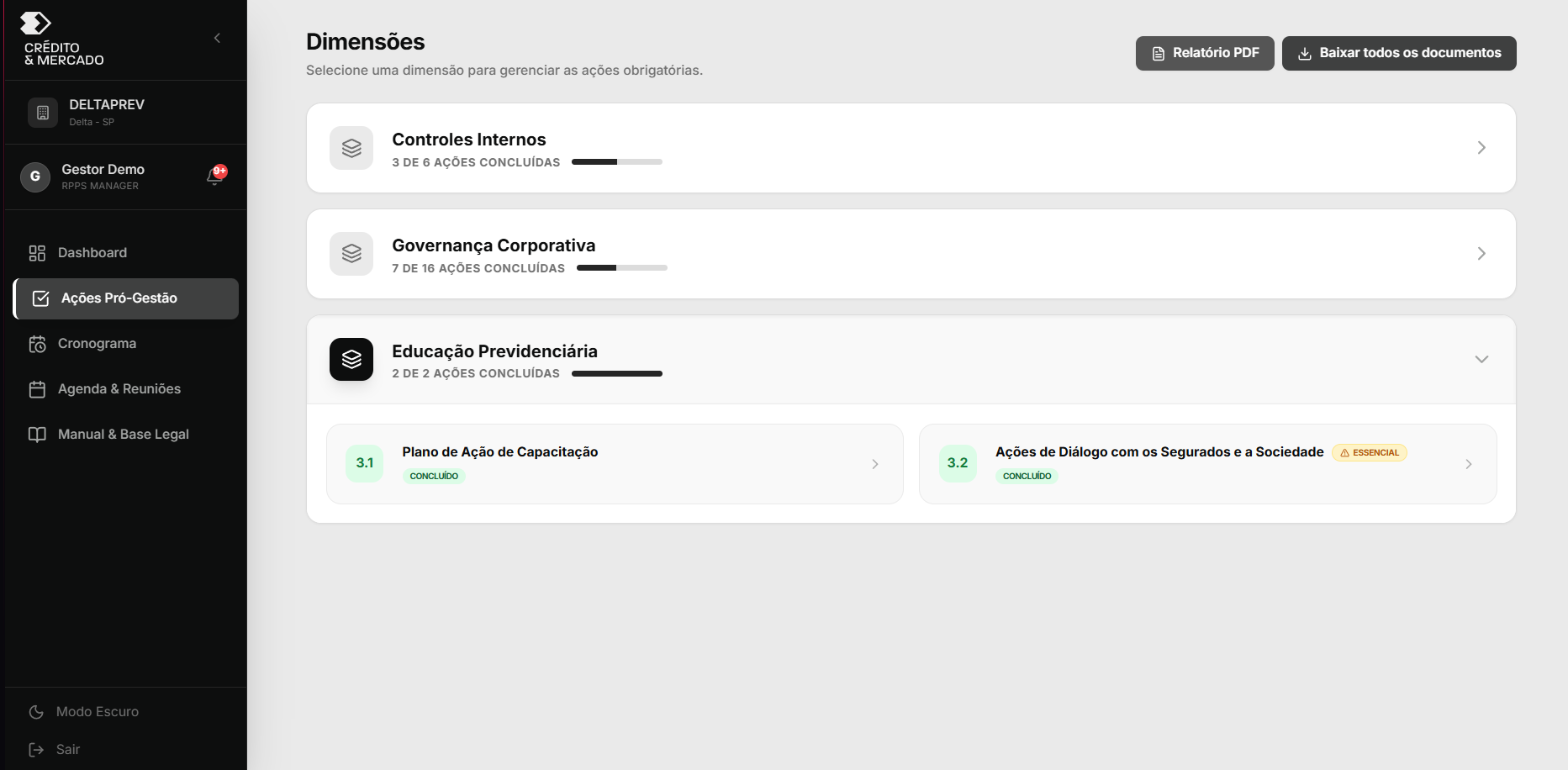Click the Ações Pró-Gestão checkbox icon
Image resolution: width=1568 pixels, height=770 pixels.
point(40,298)
